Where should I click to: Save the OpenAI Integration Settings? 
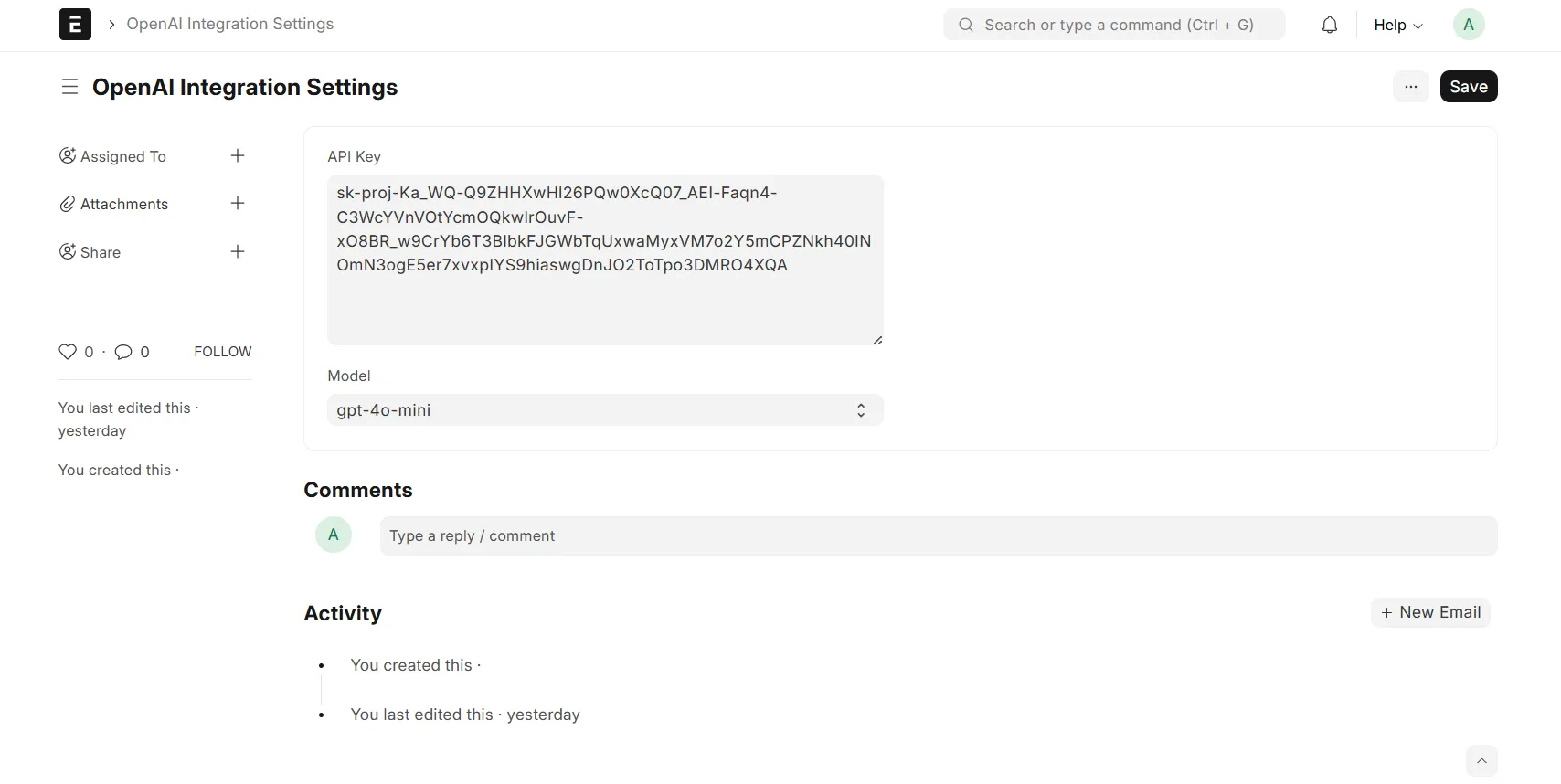tap(1469, 87)
